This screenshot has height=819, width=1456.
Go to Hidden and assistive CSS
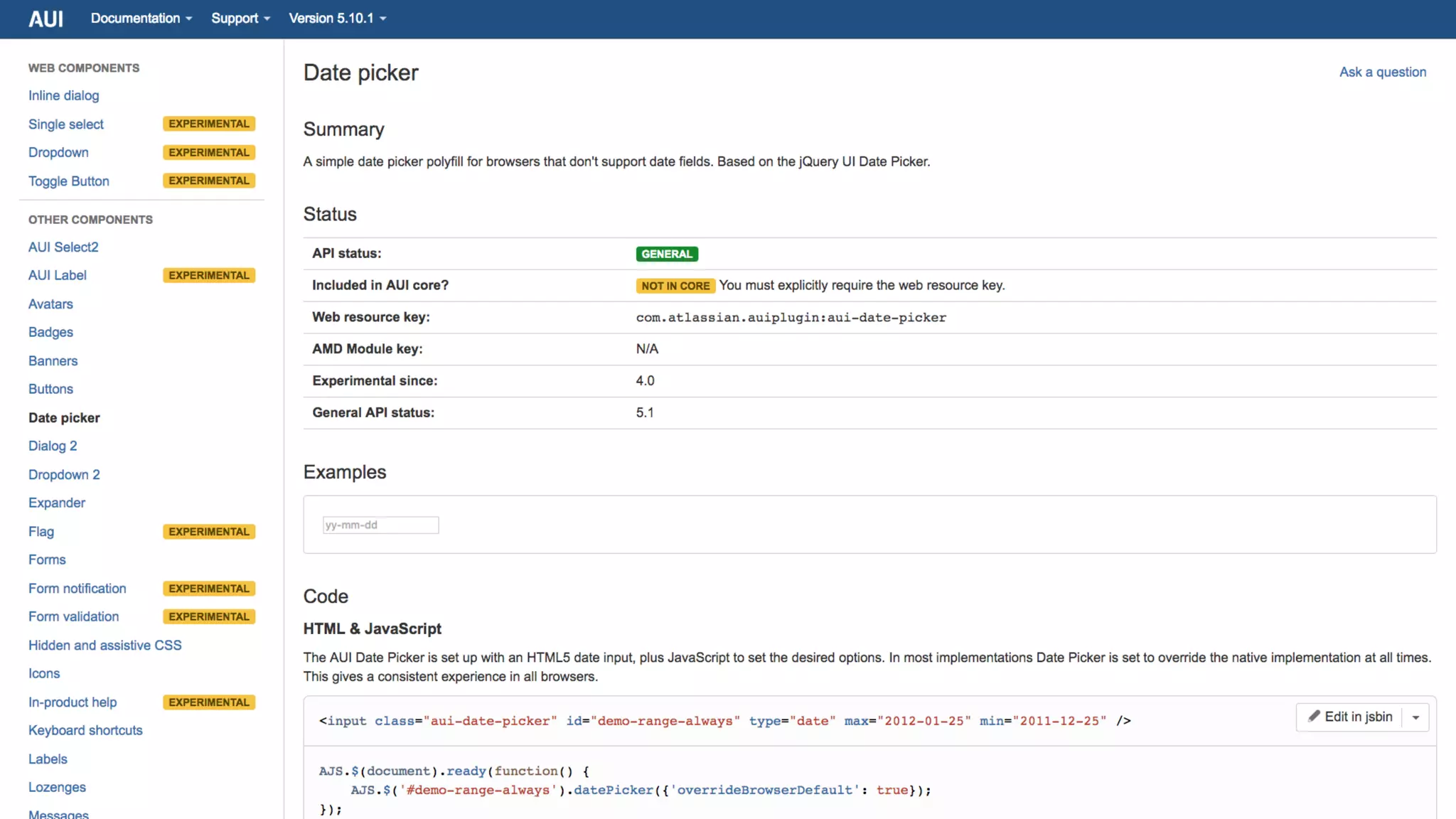[105, 645]
